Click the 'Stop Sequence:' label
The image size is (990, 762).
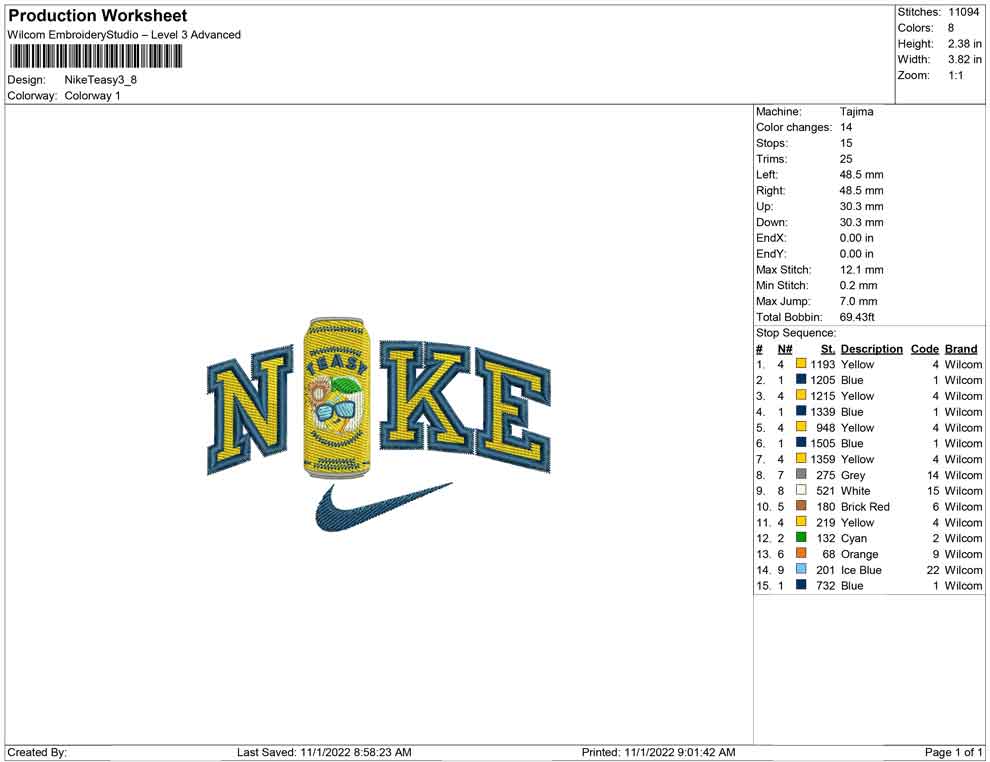796,333
